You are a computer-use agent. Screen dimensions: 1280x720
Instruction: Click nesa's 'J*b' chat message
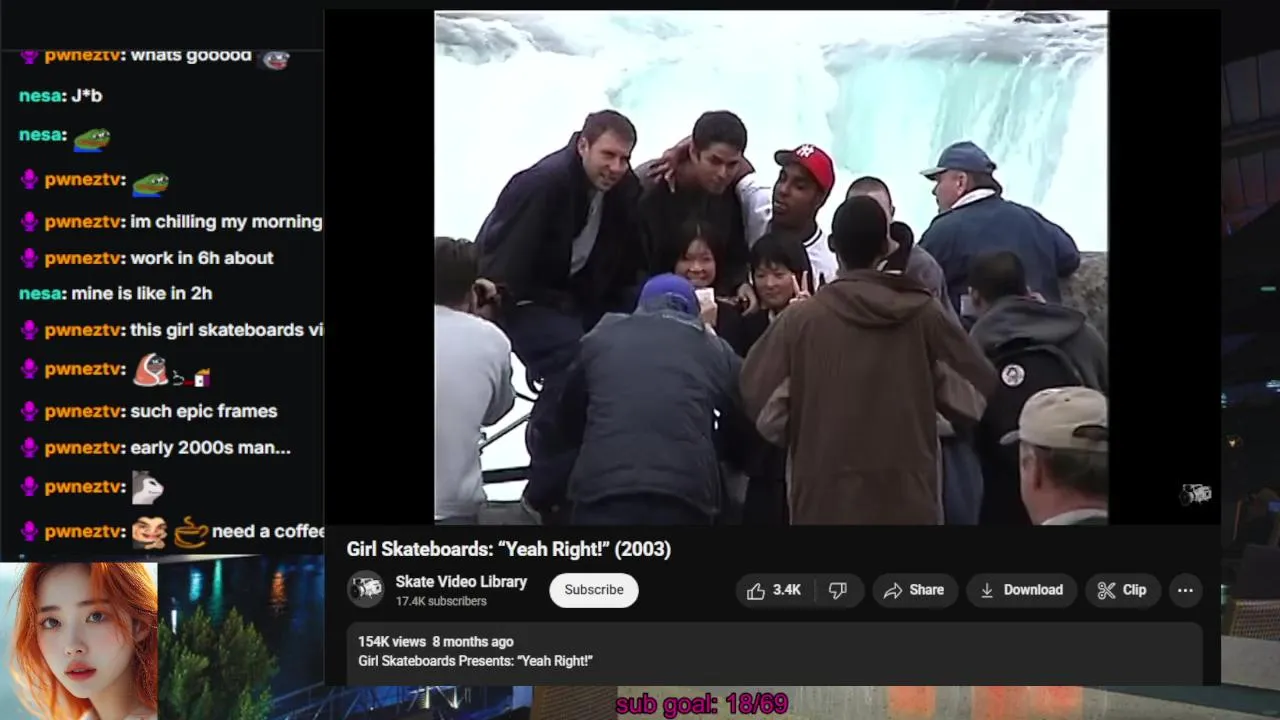point(87,96)
